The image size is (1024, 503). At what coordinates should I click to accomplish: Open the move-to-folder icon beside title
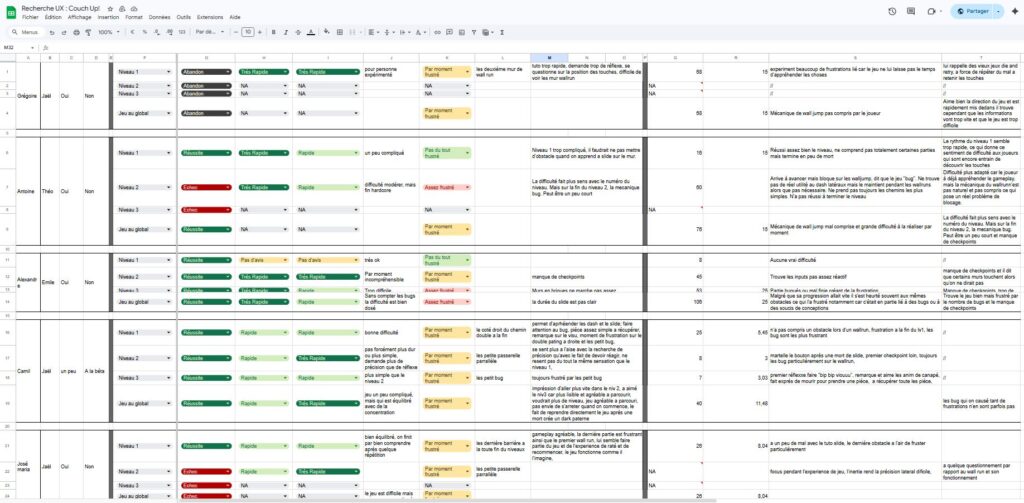click(x=122, y=8)
